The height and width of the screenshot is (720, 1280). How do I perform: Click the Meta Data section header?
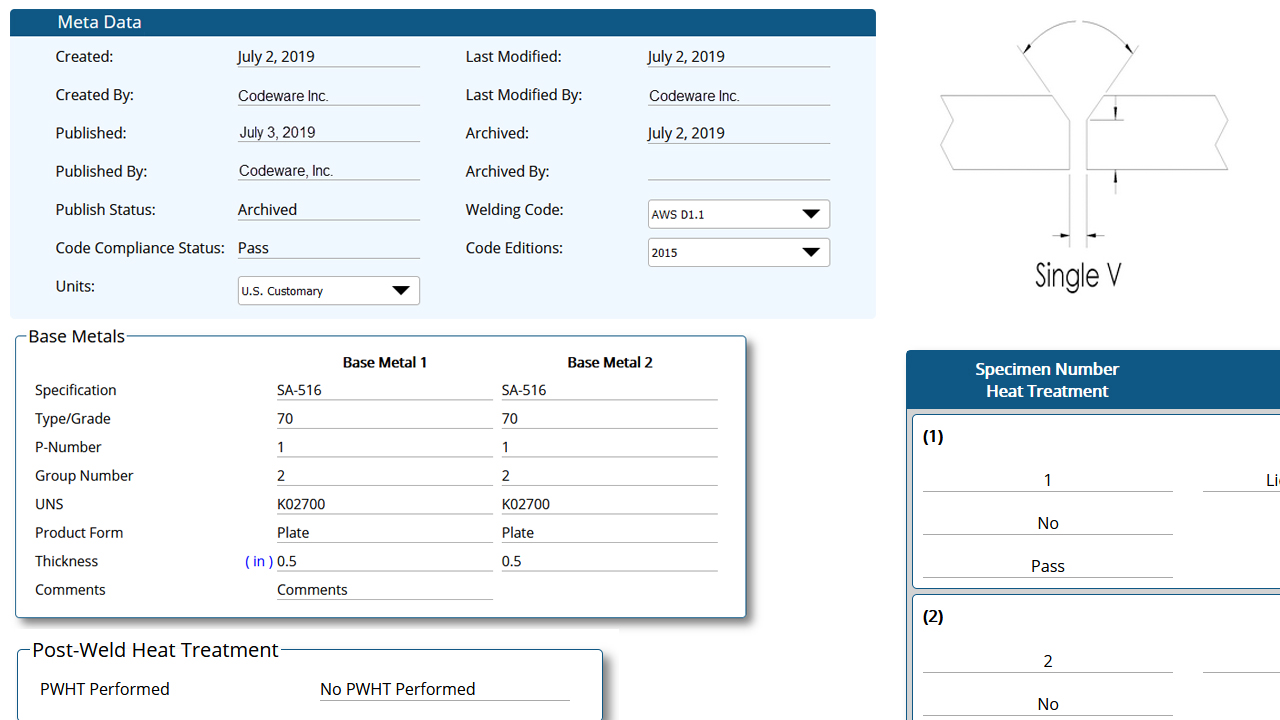pyautogui.click(x=442, y=23)
